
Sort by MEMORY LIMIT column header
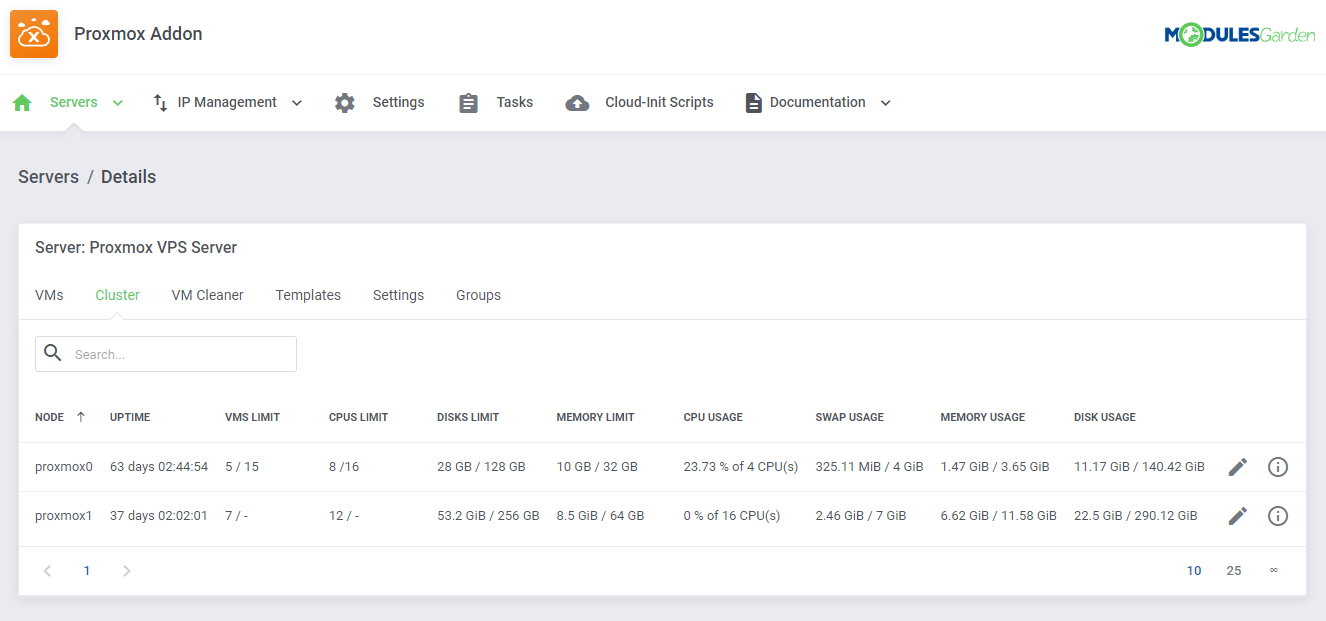point(595,417)
